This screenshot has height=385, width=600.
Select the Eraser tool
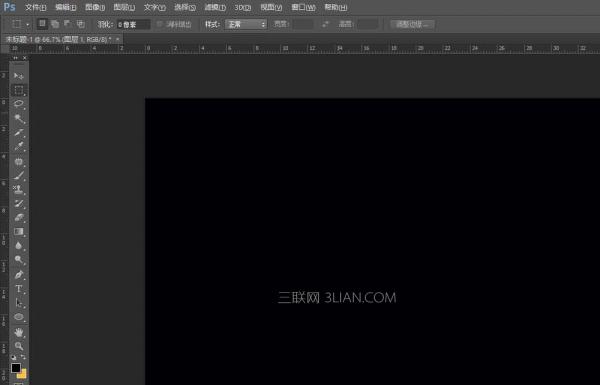click(x=18, y=217)
